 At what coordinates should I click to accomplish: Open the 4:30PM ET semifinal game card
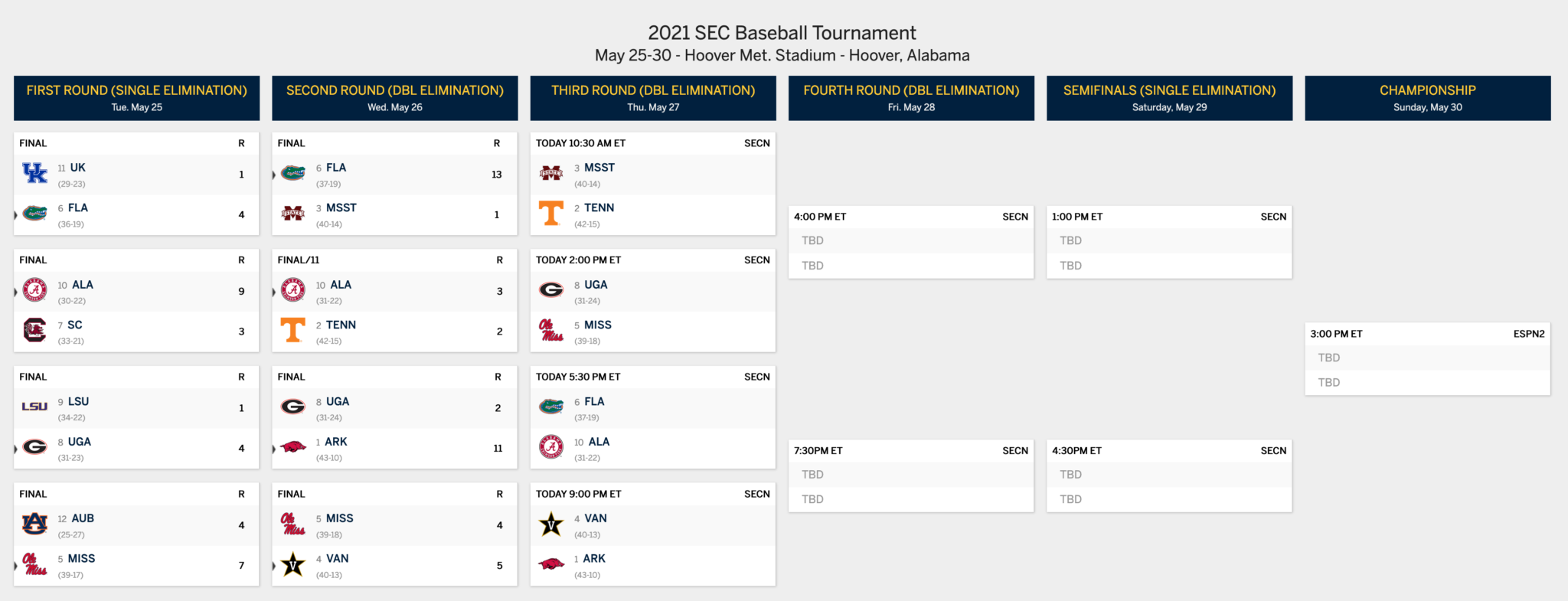[x=1169, y=475]
